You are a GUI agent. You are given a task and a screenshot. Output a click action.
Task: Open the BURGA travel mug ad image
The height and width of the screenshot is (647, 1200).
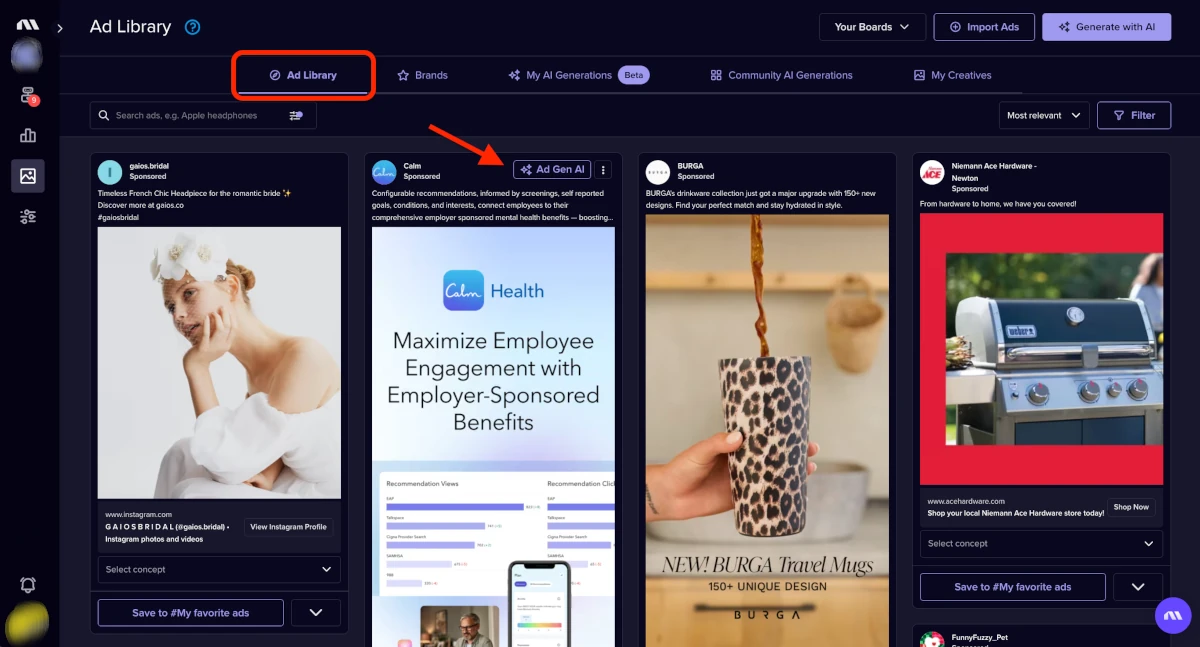tap(767, 431)
